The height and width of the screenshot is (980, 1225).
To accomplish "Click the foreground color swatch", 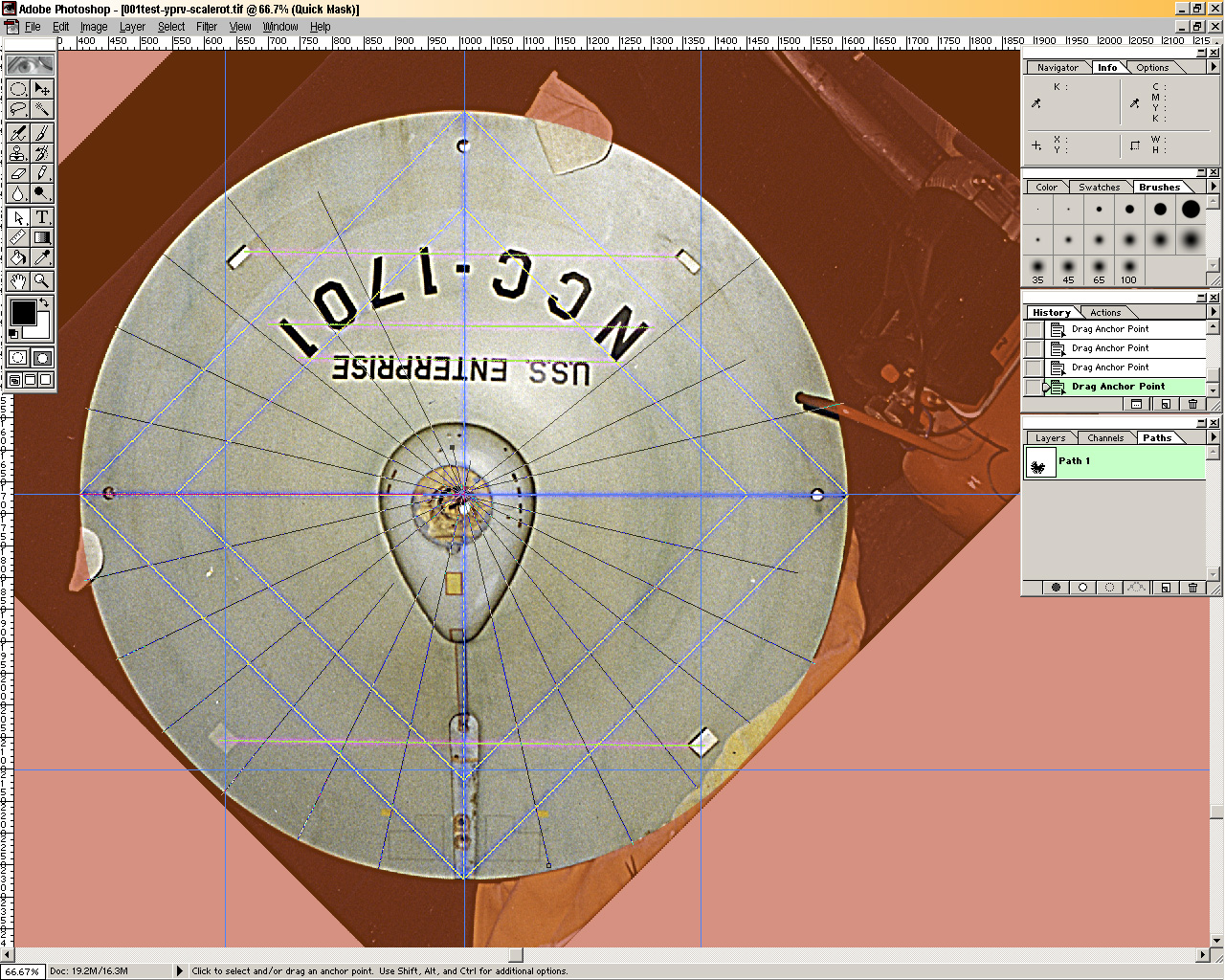I will pyautogui.click(x=22, y=312).
